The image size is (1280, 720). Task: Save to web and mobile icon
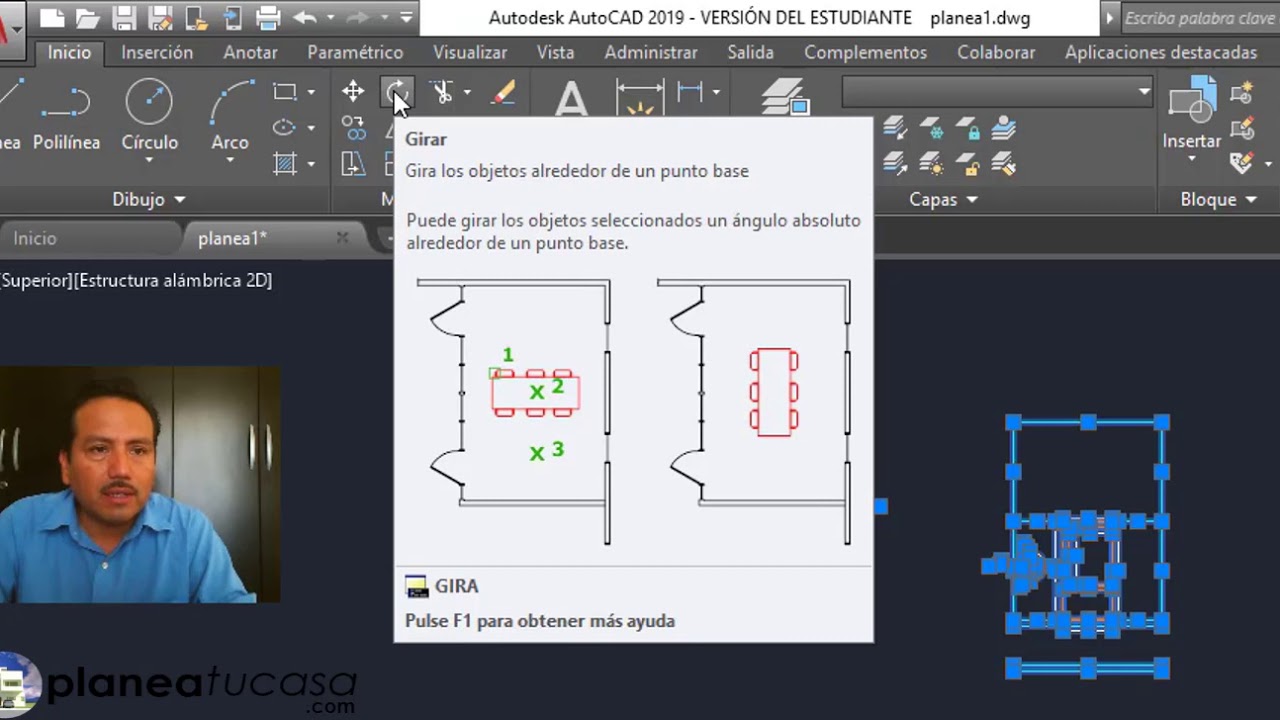pos(232,17)
